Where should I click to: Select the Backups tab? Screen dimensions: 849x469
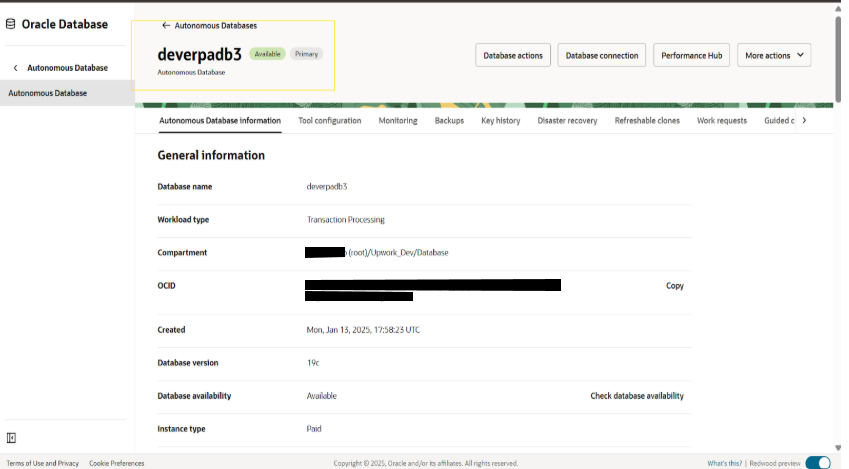click(449, 120)
